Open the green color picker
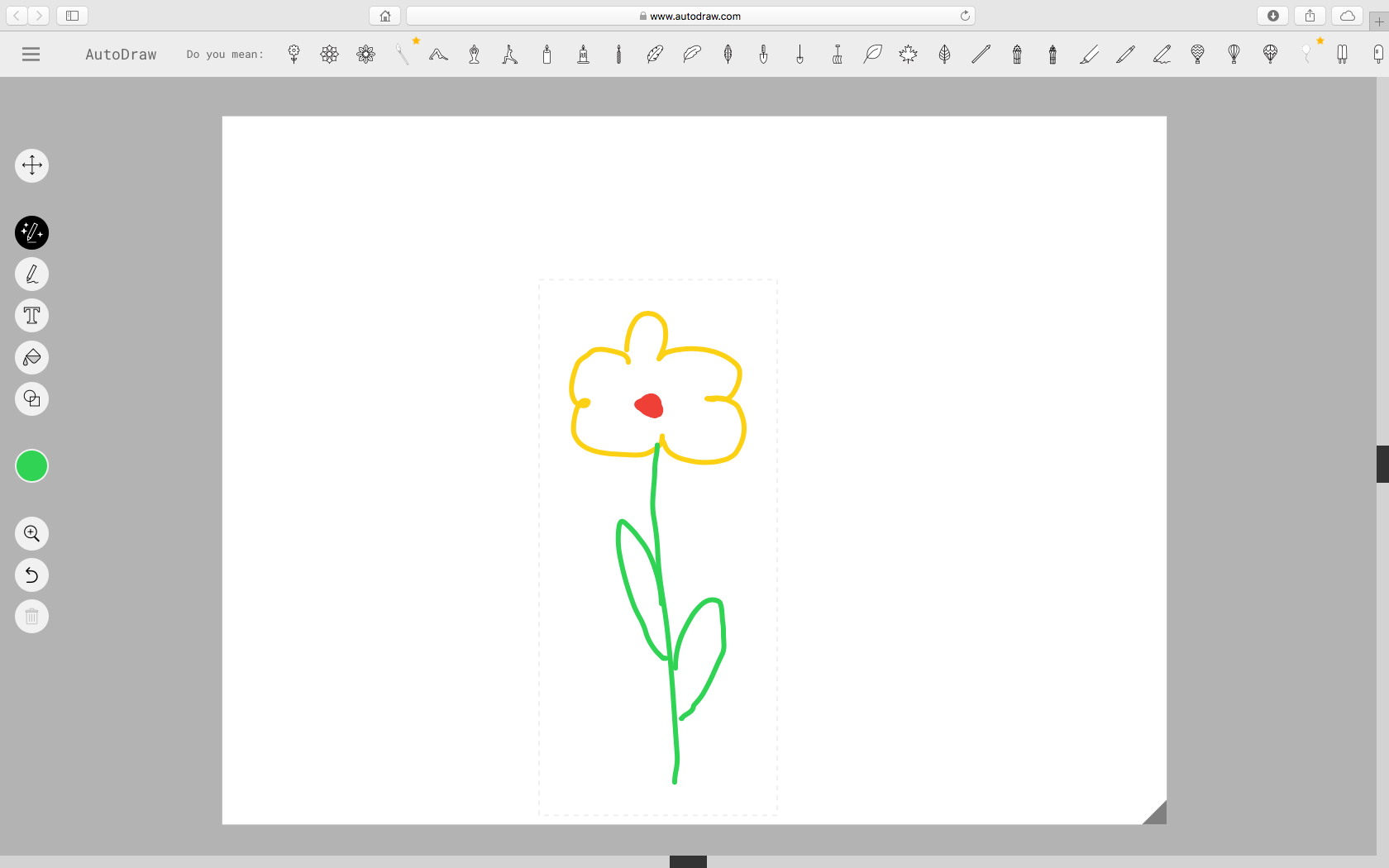Screen dimensions: 1389x868 (31, 465)
